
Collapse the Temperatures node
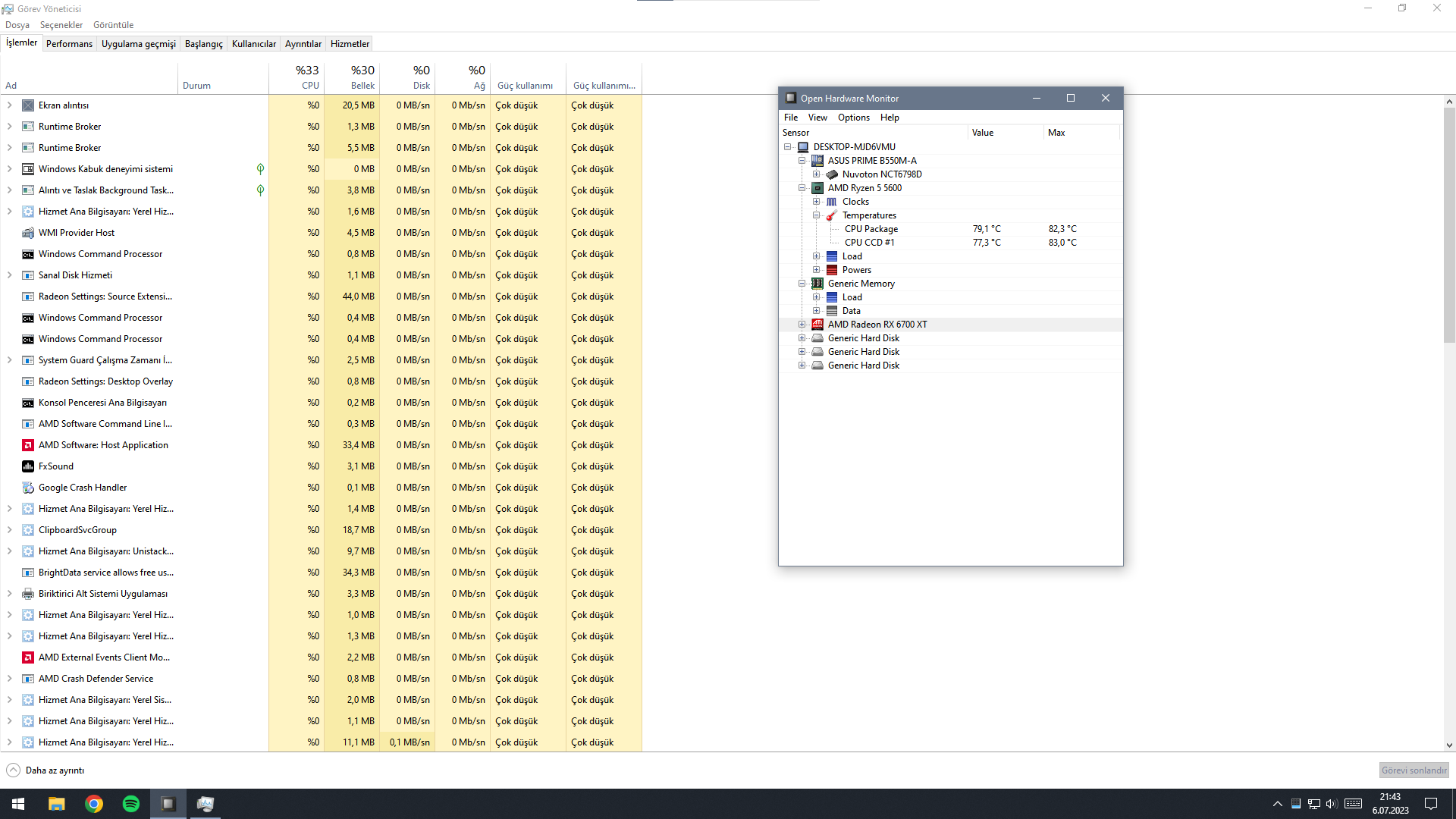[x=816, y=215]
